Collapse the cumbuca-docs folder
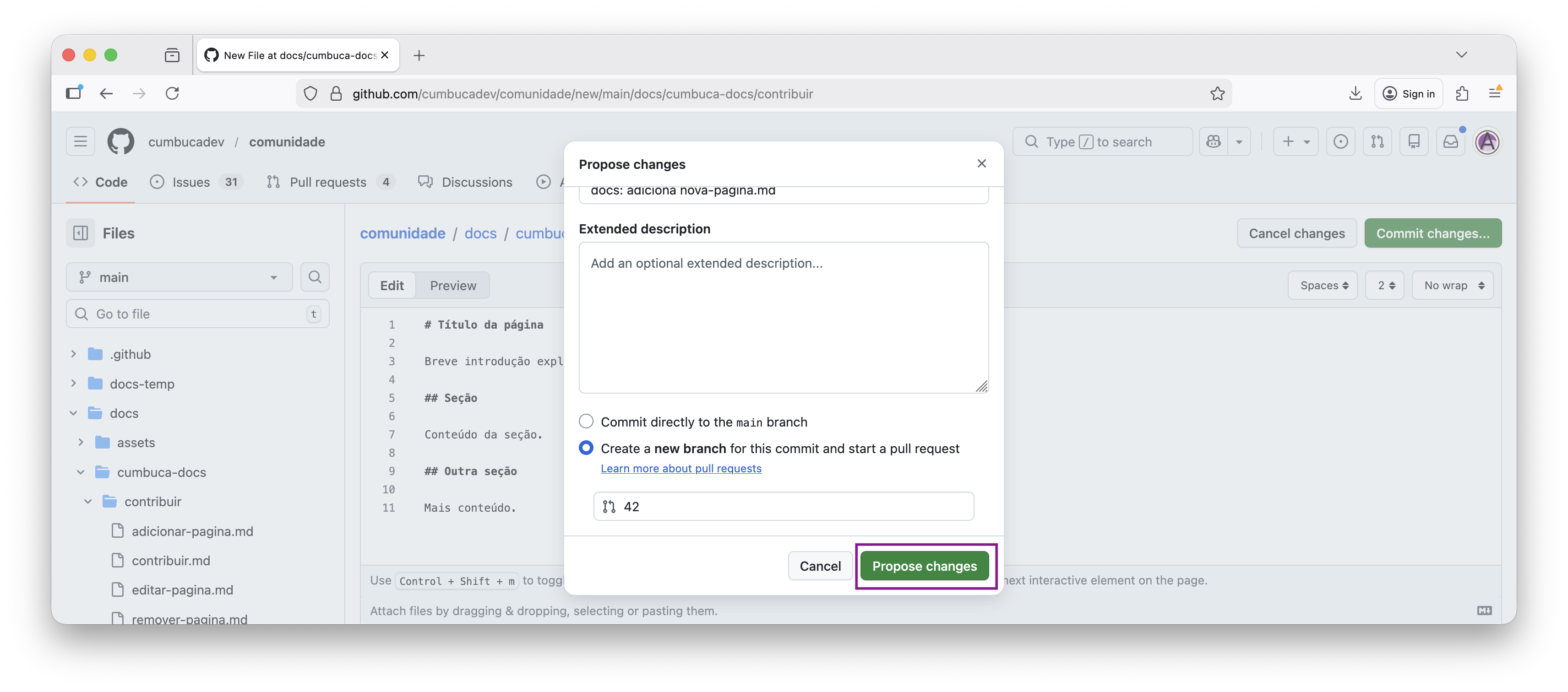This screenshot has width=1568, height=692. coord(80,472)
